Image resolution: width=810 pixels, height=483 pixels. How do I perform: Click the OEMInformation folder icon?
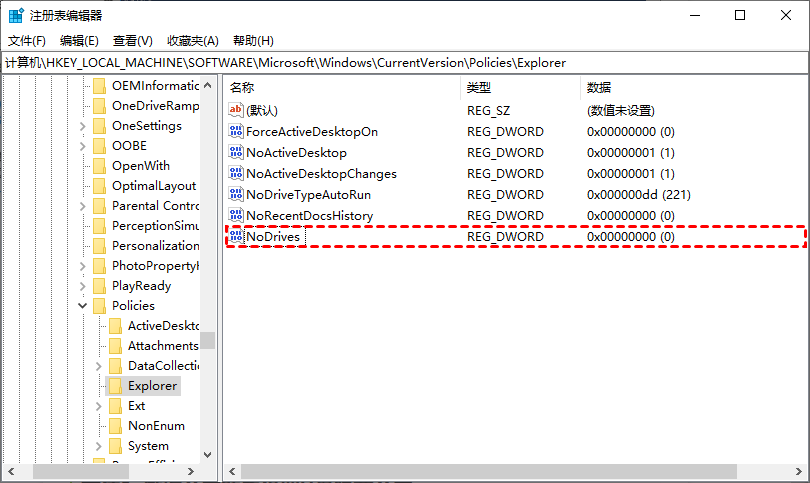pos(99,86)
